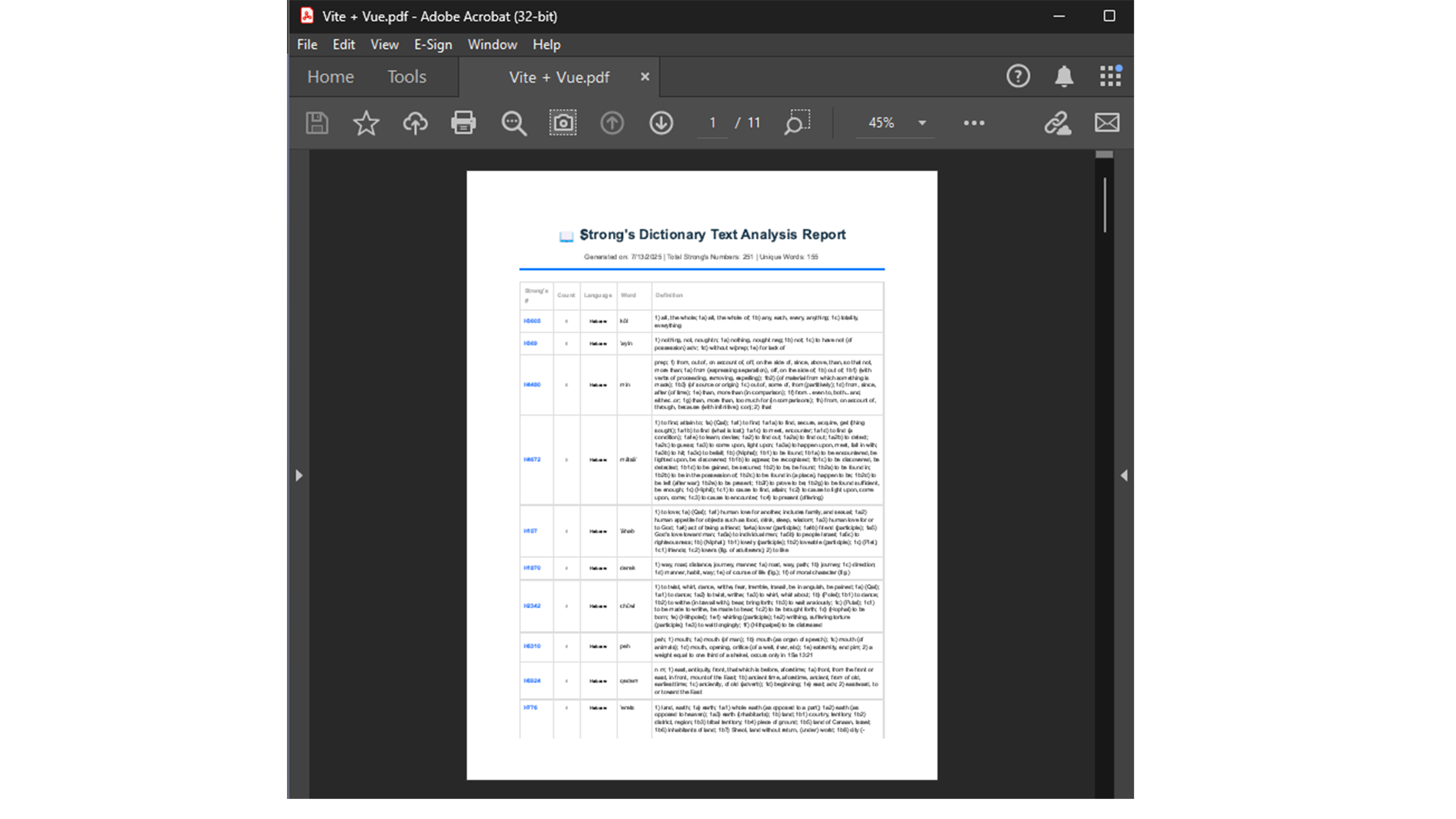
Task: Share the file via email
Action: (1107, 122)
